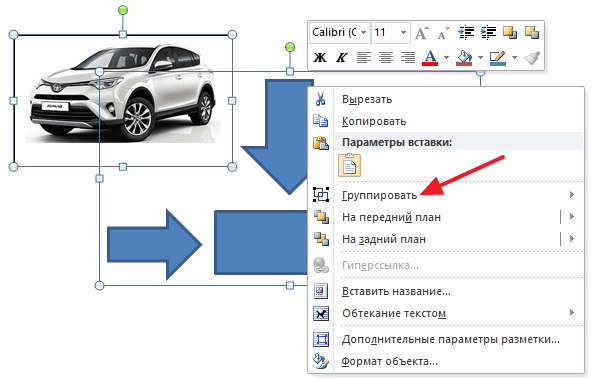Viewport: 592px width, 380px height.
Task: Open Формат объекта menu item
Action: [x=446, y=361]
